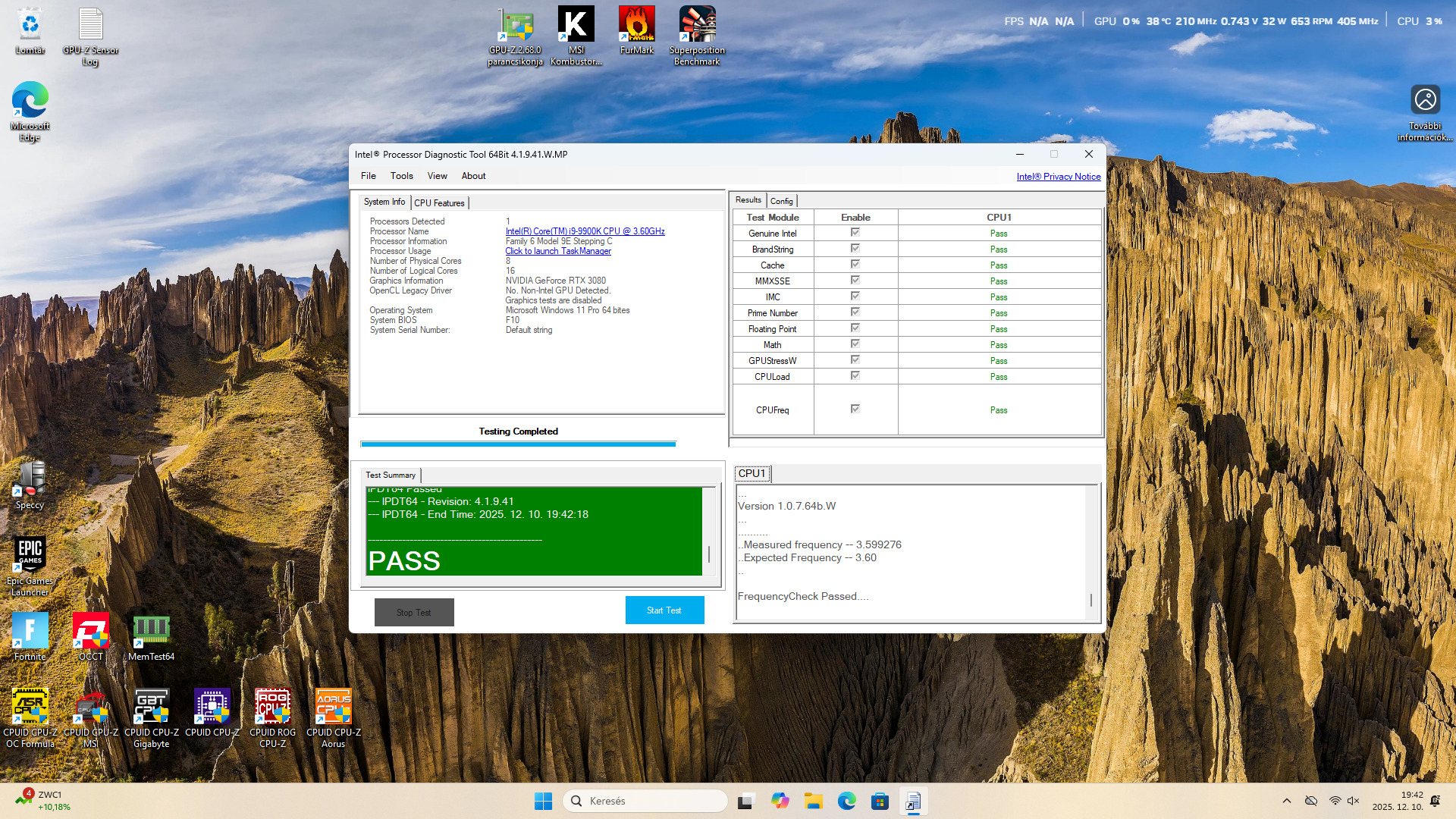
Task: Open the View menu
Action: [x=437, y=176]
